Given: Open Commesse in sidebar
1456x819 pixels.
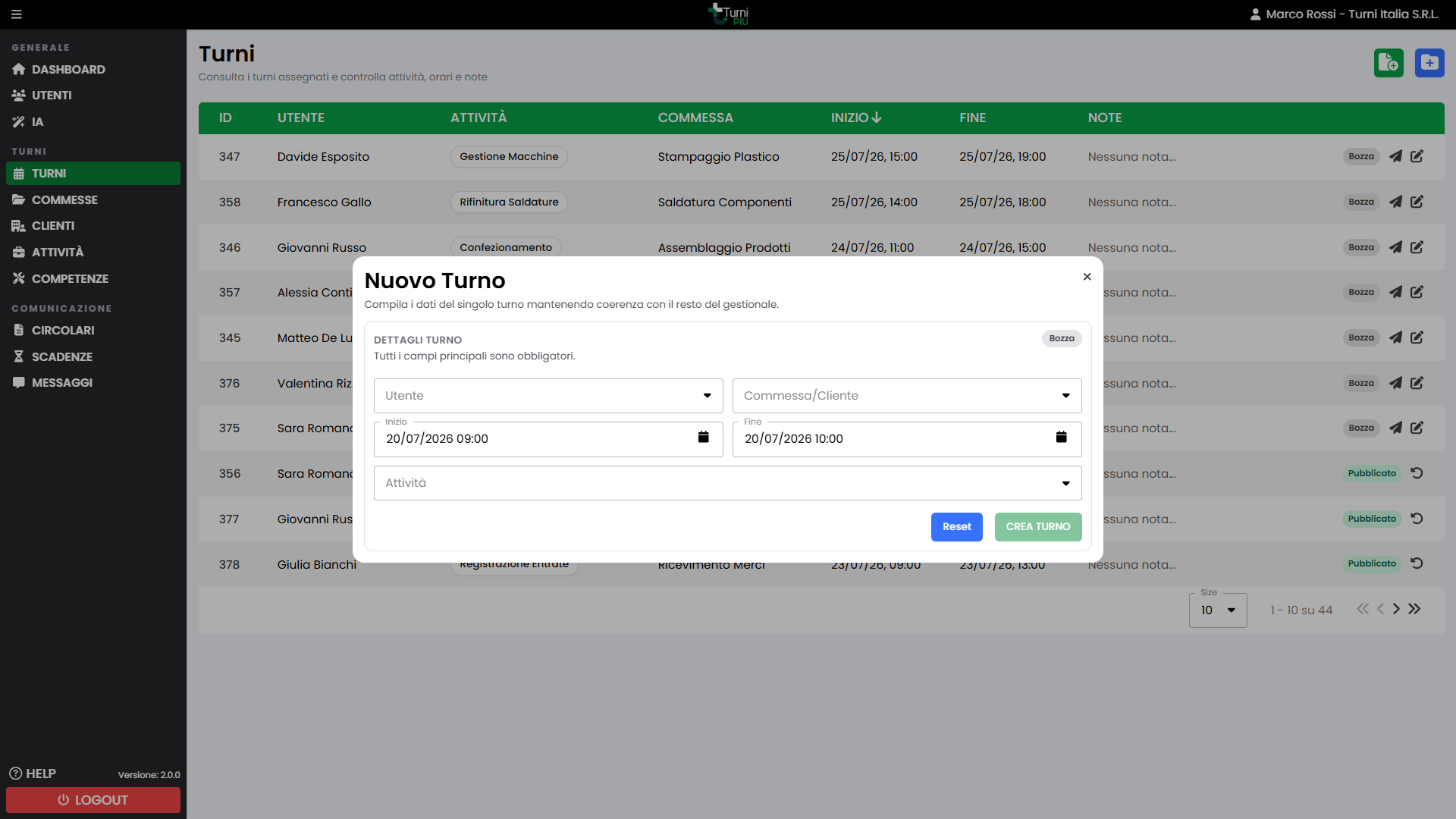Looking at the screenshot, I should pyautogui.click(x=93, y=200).
